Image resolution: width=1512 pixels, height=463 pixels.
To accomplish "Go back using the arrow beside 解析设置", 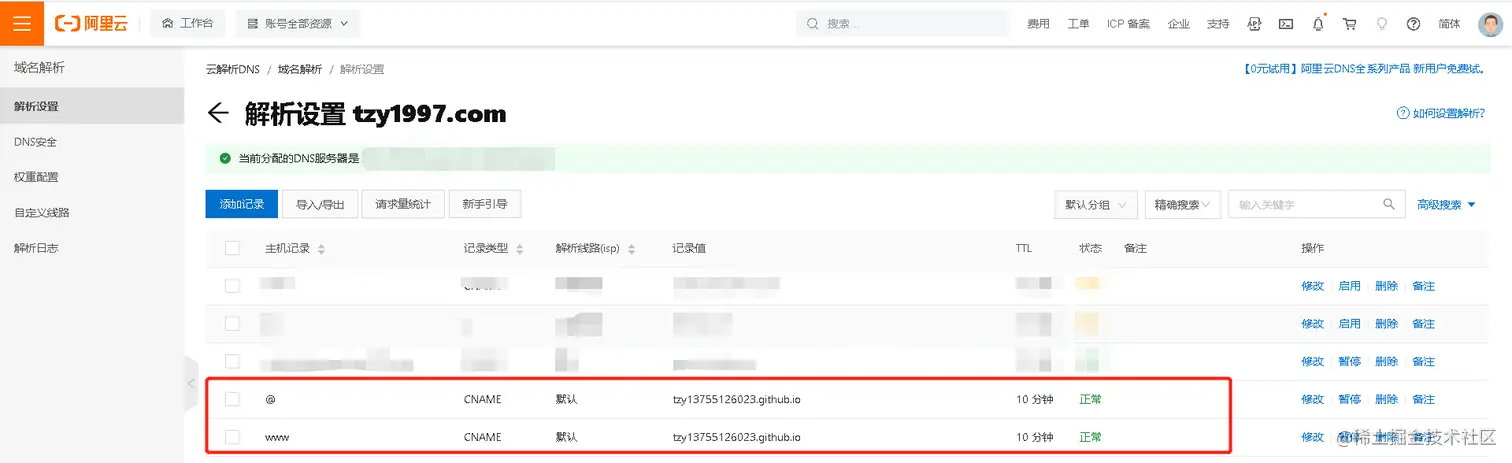I will pyautogui.click(x=218, y=113).
